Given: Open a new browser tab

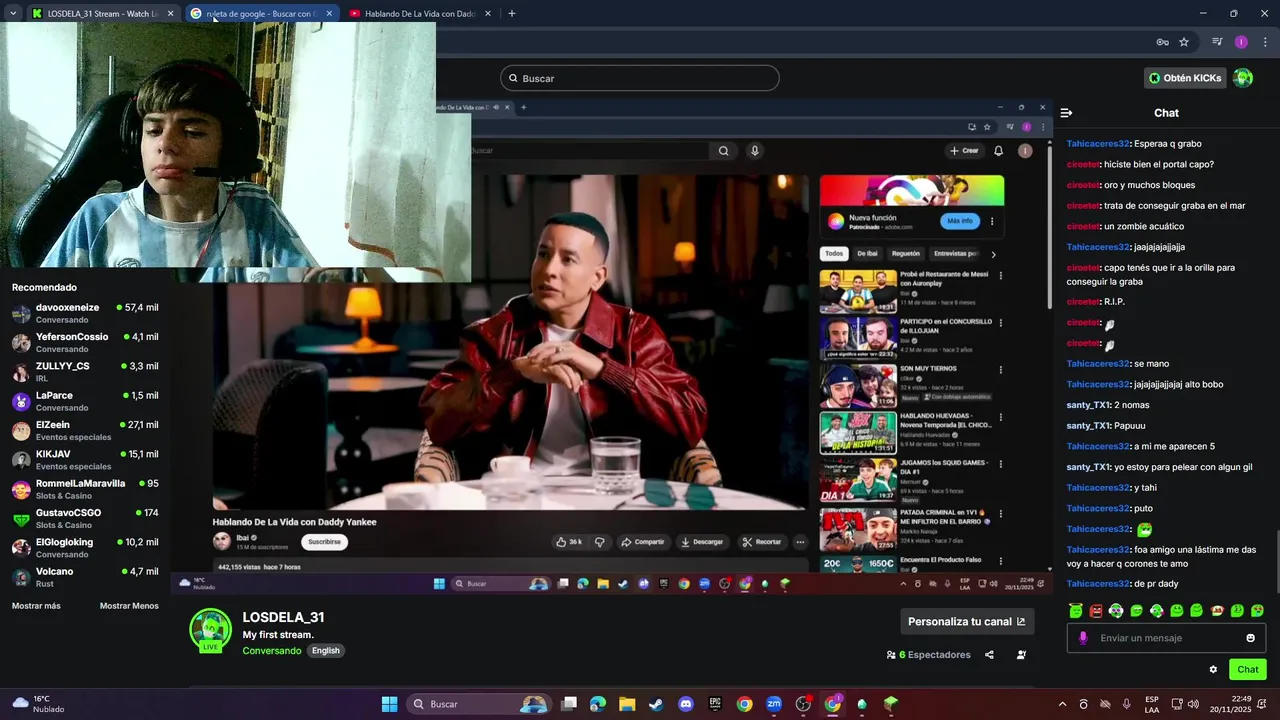Looking at the screenshot, I should 511,14.
